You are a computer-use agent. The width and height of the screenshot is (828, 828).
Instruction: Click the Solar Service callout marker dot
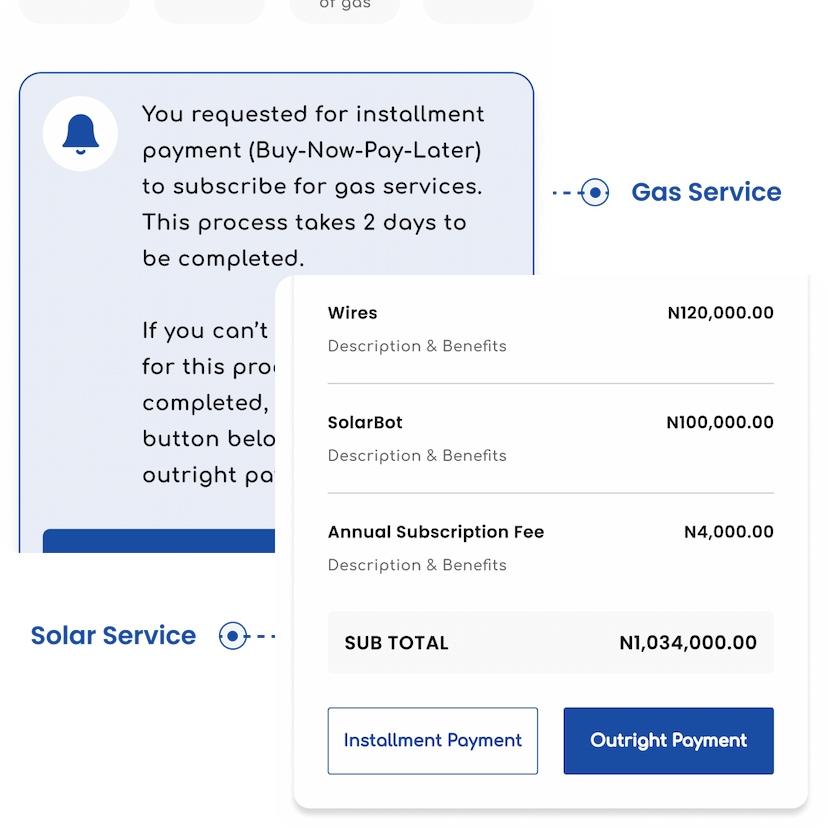[233, 635]
